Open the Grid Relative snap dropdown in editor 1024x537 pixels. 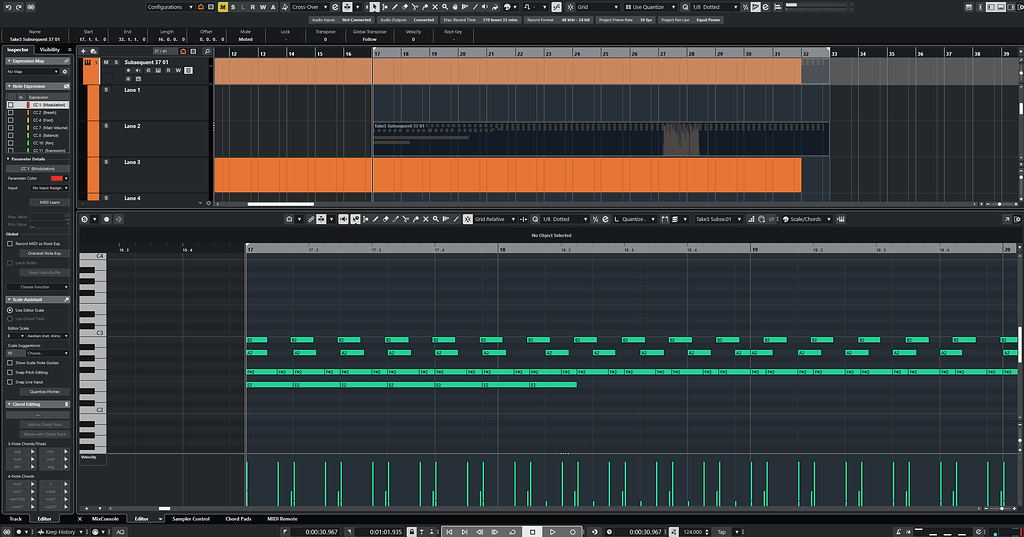(x=495, y=220)
